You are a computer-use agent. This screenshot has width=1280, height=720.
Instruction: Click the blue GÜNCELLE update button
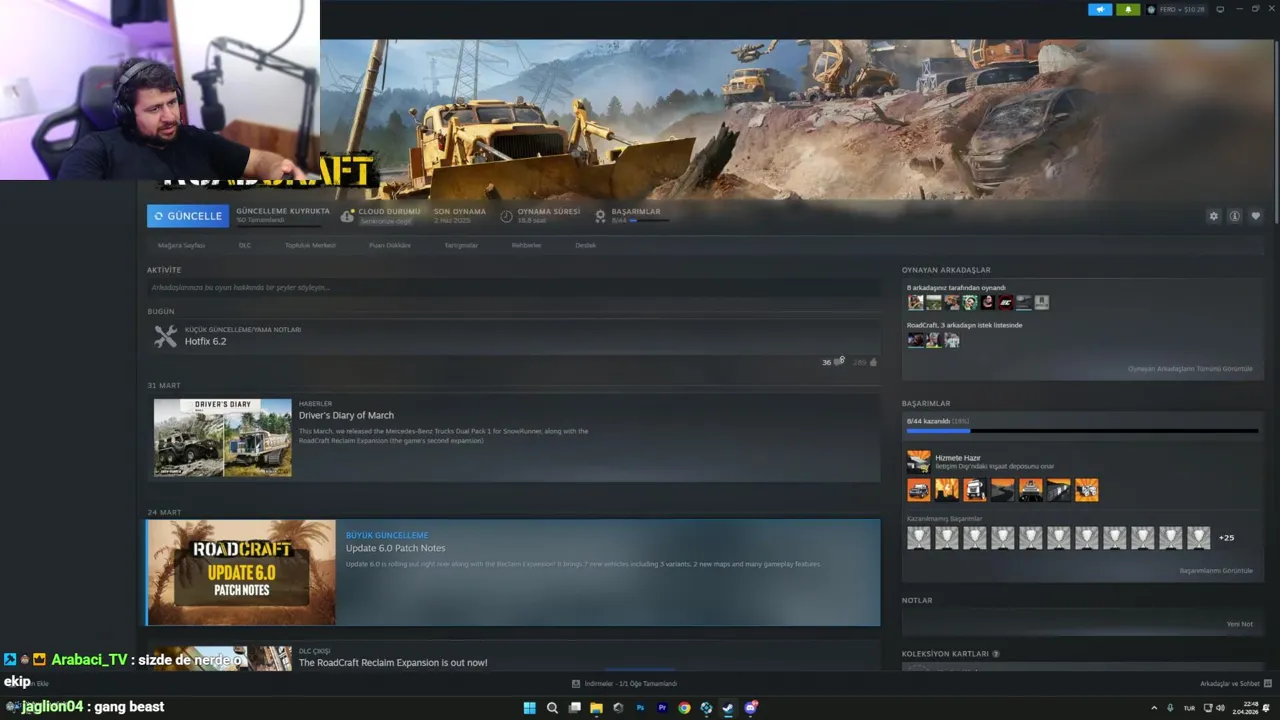click(x=188, y=216)
